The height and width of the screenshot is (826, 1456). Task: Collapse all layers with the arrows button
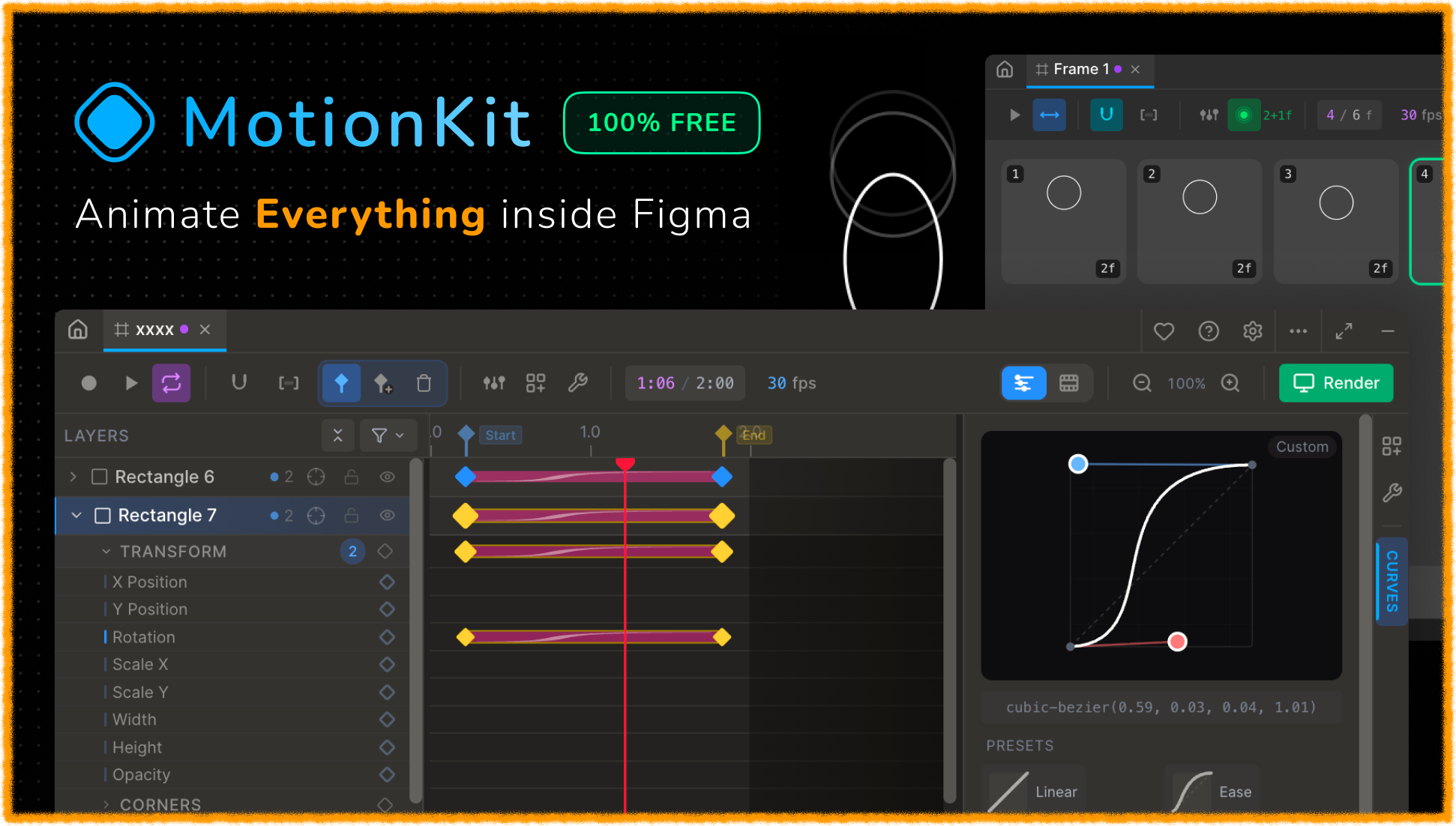tap(337, 435)
